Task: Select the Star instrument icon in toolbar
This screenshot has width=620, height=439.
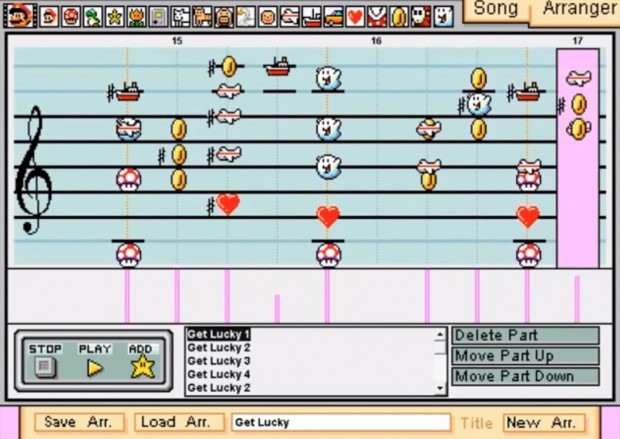Action: (115, 17)
